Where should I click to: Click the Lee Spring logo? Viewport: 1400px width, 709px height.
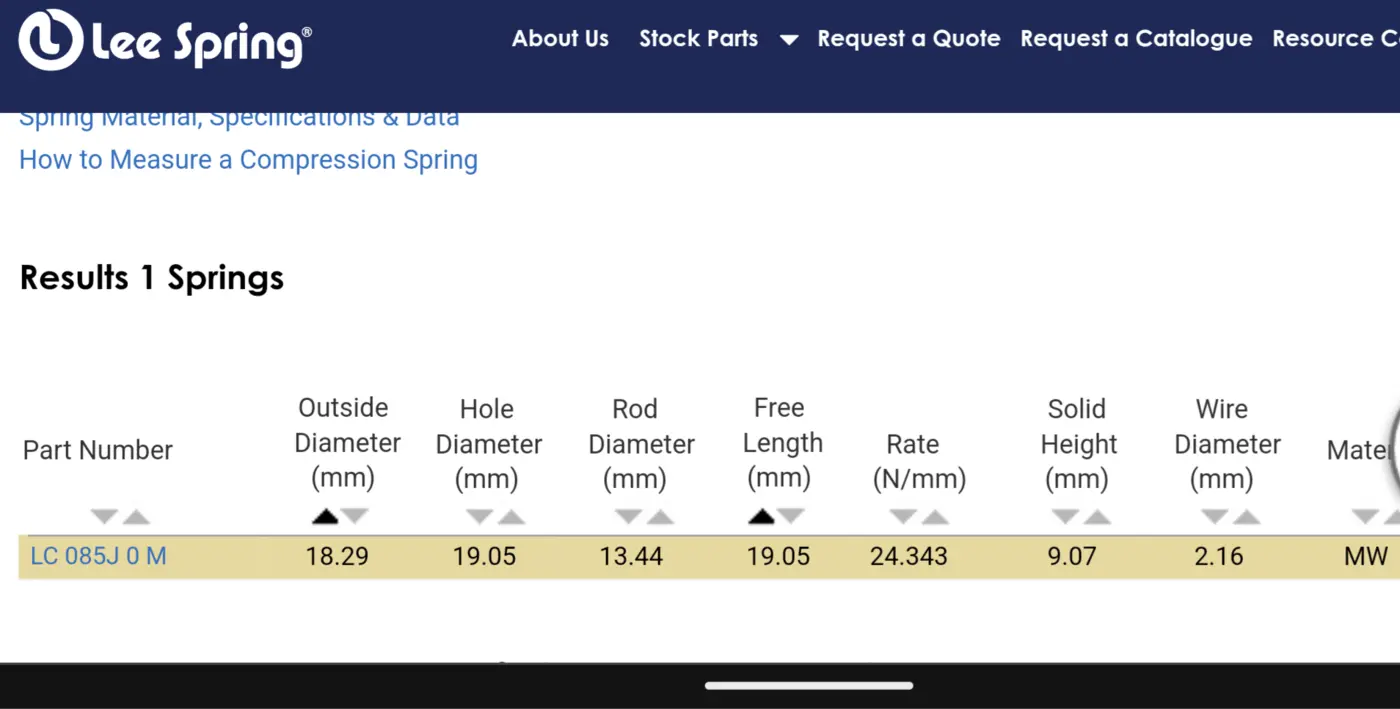click(x=165, y=41)
